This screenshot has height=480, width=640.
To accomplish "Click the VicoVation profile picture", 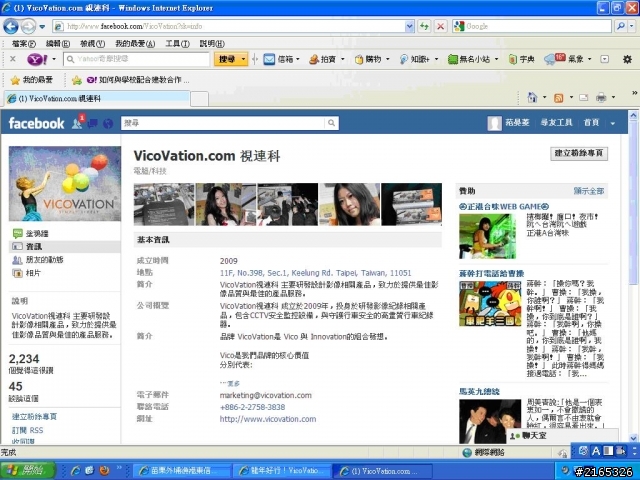I will (x=64, y=184).
